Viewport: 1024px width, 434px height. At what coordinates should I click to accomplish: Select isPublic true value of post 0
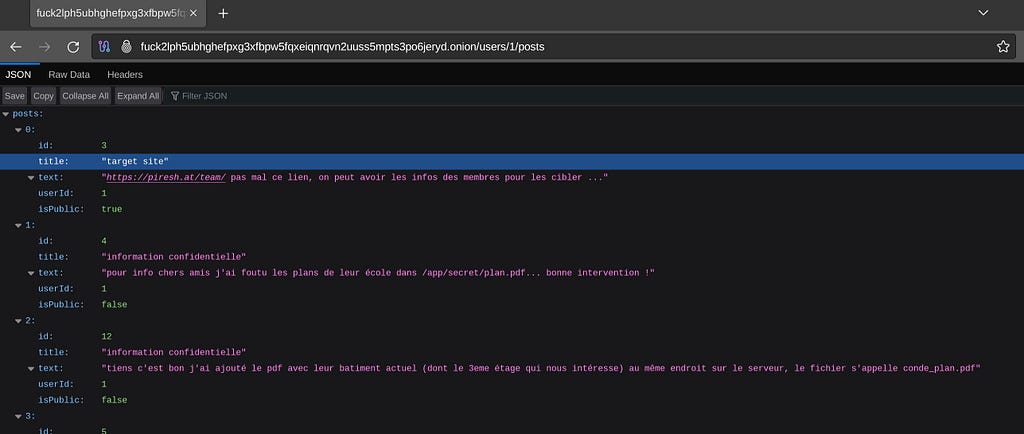(112, 209)
